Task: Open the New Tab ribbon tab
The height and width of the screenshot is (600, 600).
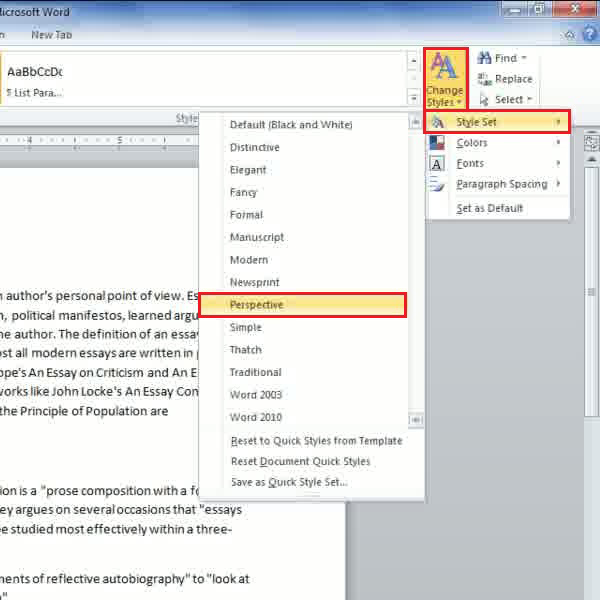Action: 52,35
